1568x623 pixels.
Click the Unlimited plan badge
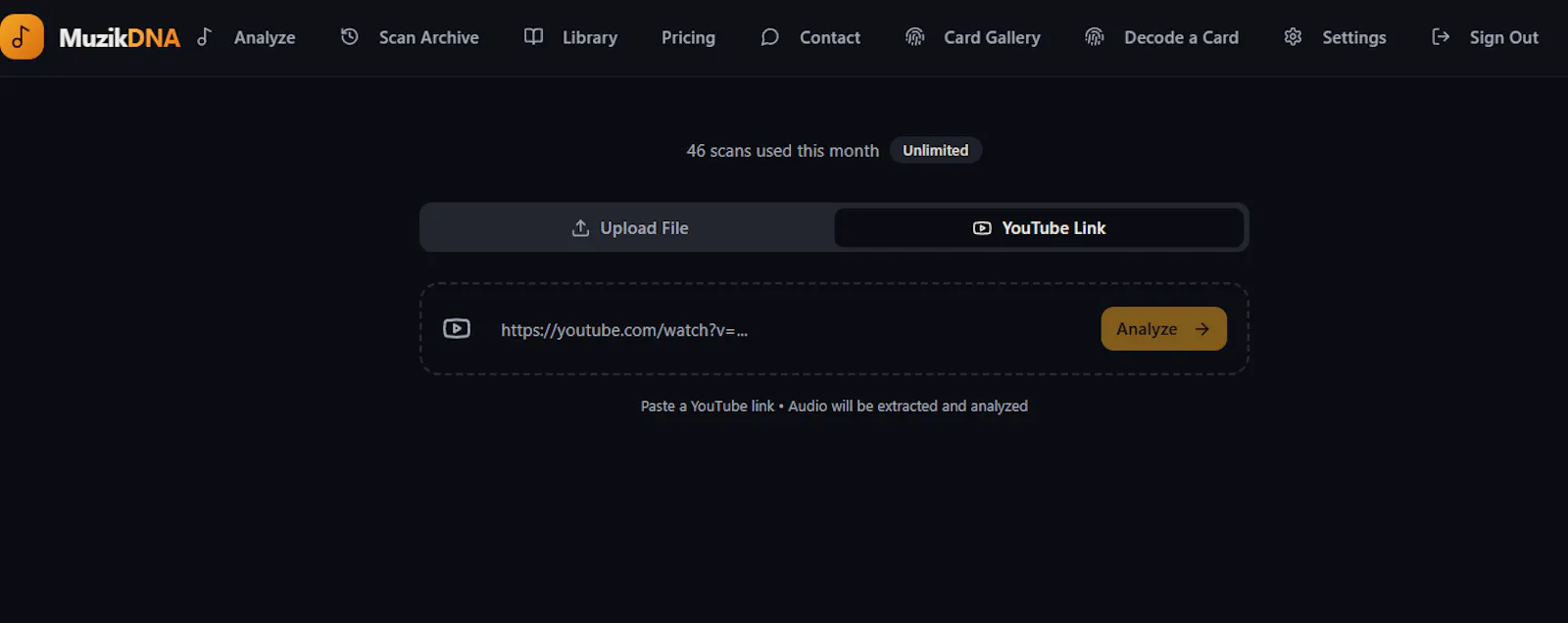coord(936,150)
